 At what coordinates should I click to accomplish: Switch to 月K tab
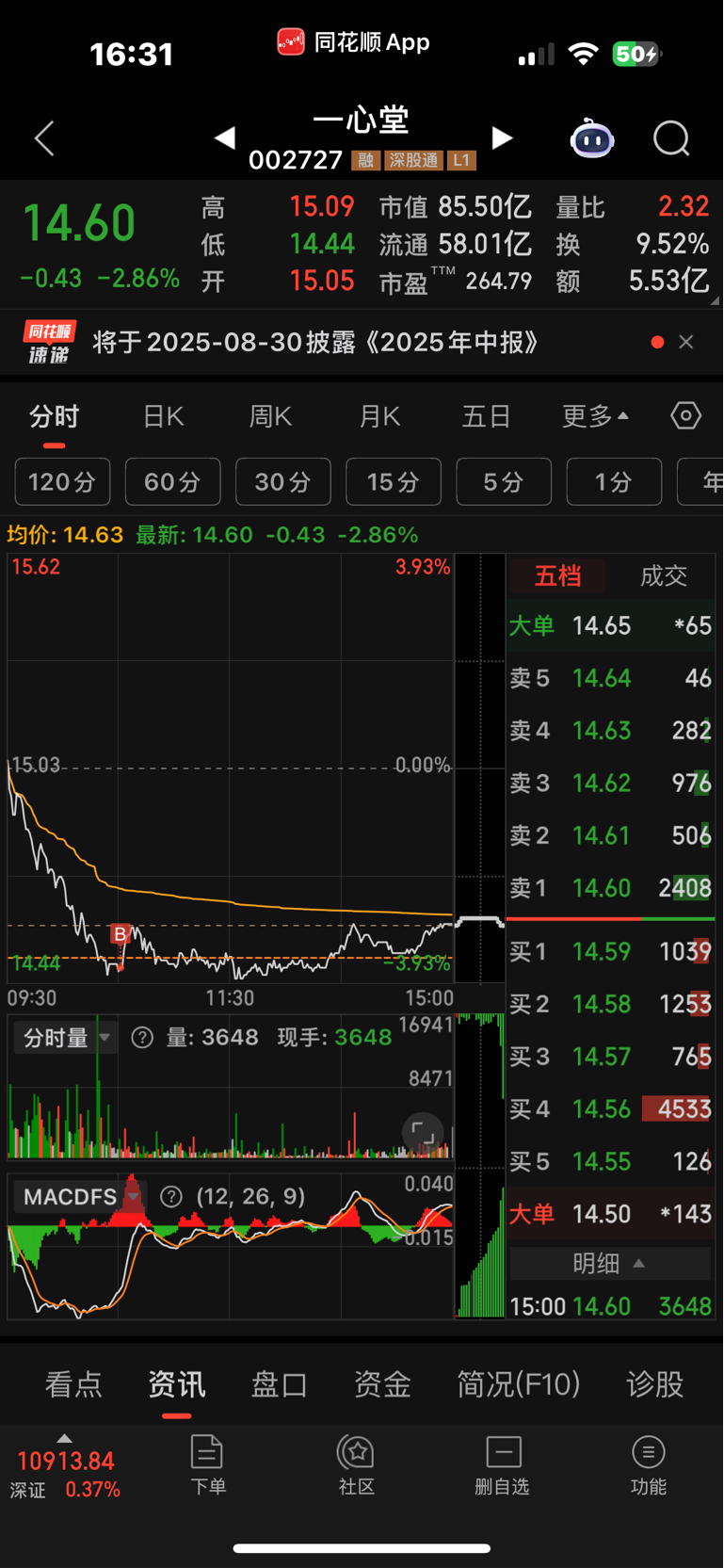(x=379, y=416)
